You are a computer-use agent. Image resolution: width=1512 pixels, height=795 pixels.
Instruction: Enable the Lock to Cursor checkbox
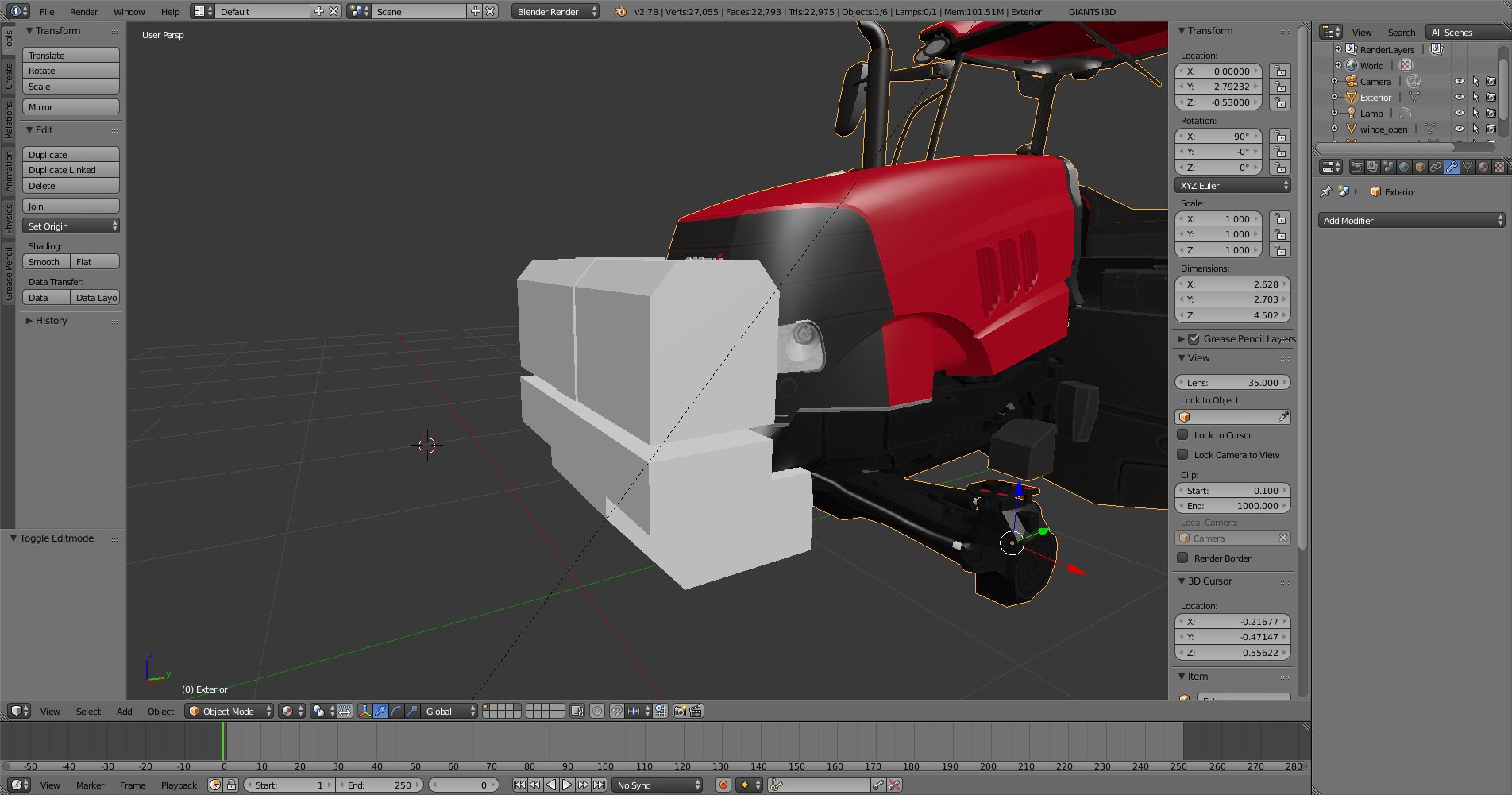(1183, 435)
